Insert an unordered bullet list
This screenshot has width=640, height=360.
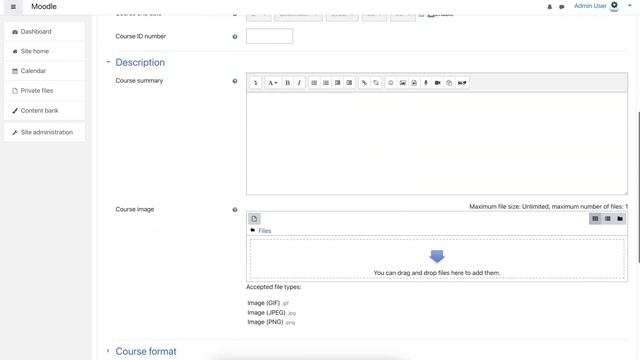314,83
